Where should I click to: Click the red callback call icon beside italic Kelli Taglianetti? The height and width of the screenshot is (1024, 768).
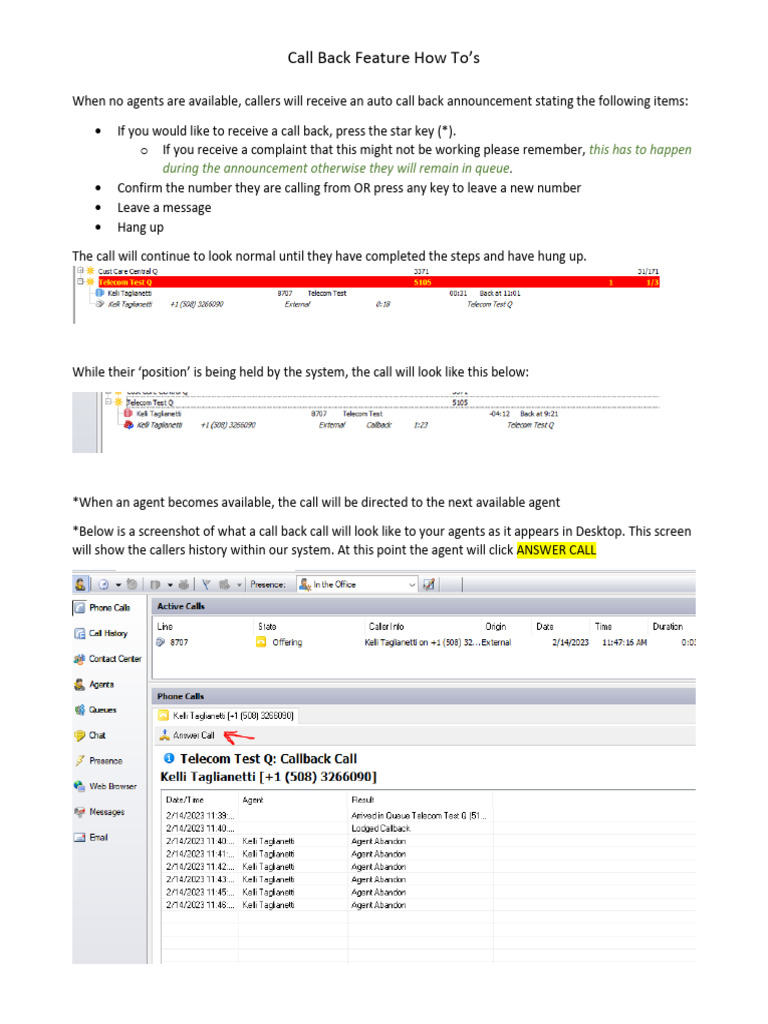129,424
